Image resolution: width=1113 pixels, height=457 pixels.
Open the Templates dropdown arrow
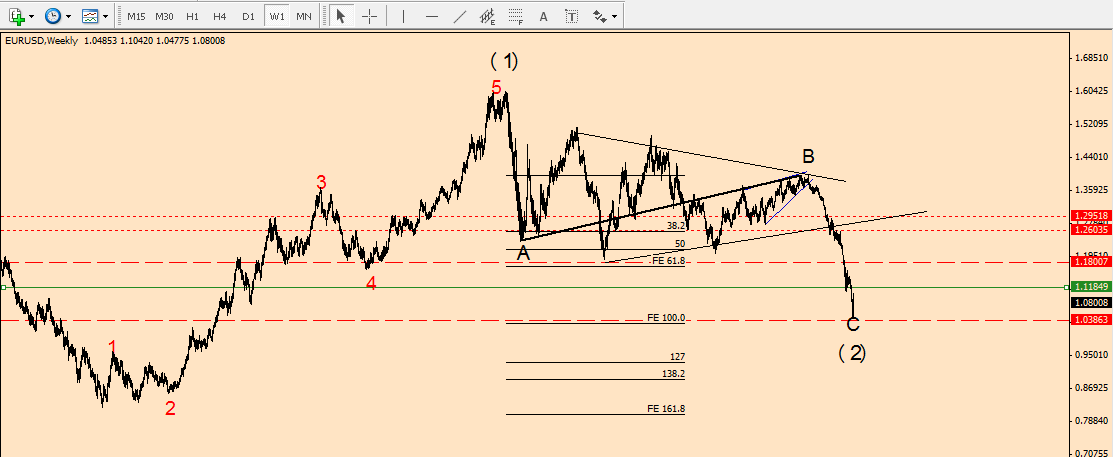tap(106, 16)
